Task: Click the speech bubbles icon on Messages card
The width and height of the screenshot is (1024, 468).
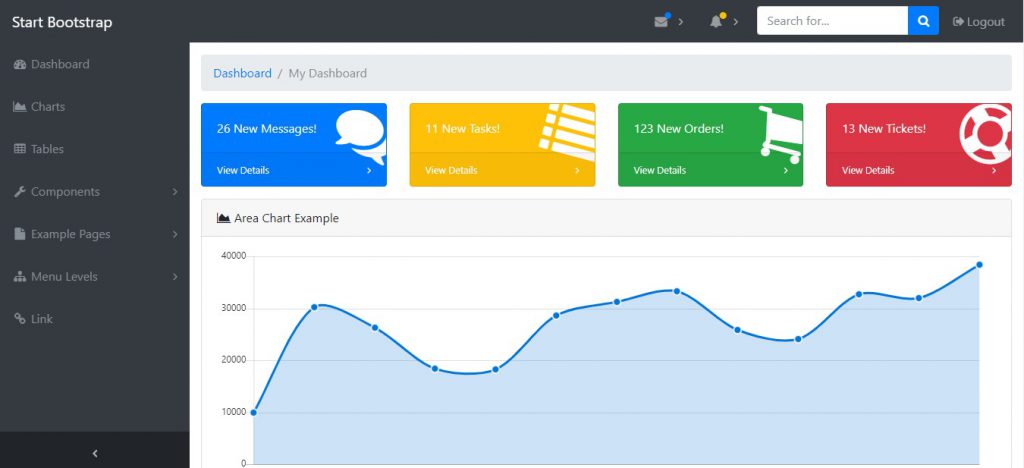Action: click(361, 137)
